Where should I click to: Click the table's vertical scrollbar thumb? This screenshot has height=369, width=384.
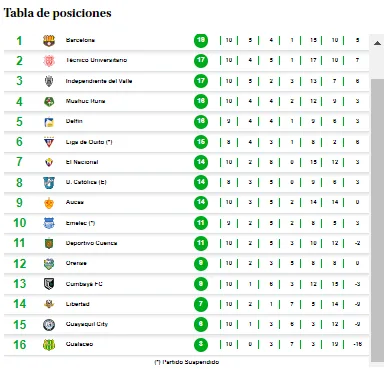click(377, 220)
